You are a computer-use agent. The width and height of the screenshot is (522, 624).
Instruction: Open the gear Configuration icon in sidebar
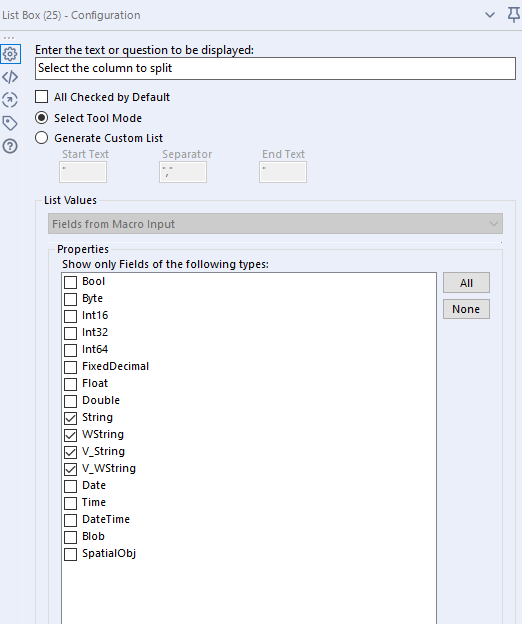[x=10, y=54]
